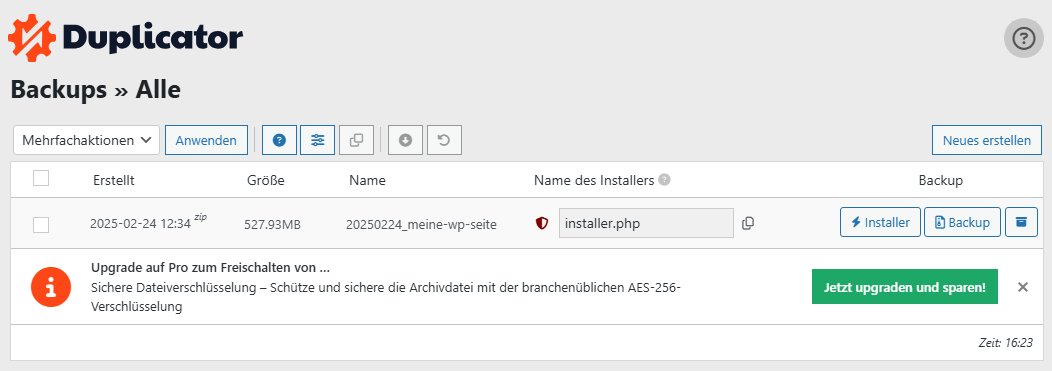The height and width of the screenshot is (371, 1052).
Task: Click the duplicate templates toolbar icon
Action: point(356,140)
